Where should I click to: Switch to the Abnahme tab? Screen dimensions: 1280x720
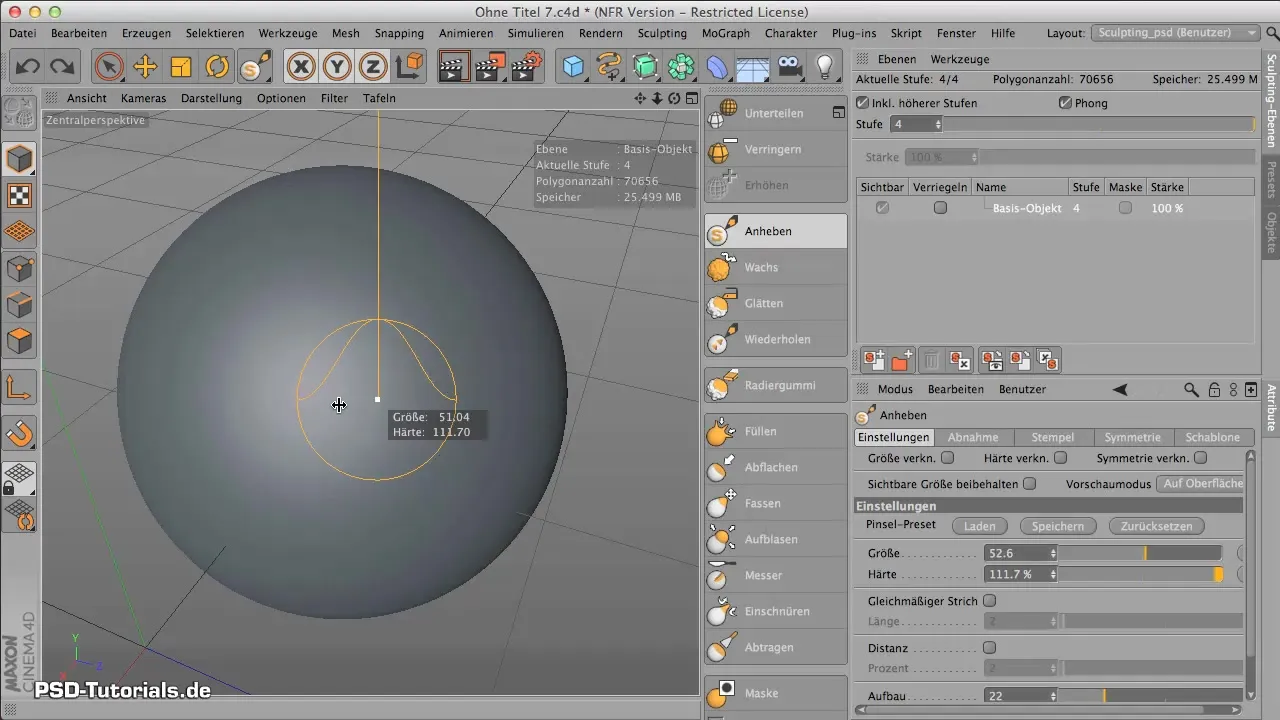(x=973, y=437)
